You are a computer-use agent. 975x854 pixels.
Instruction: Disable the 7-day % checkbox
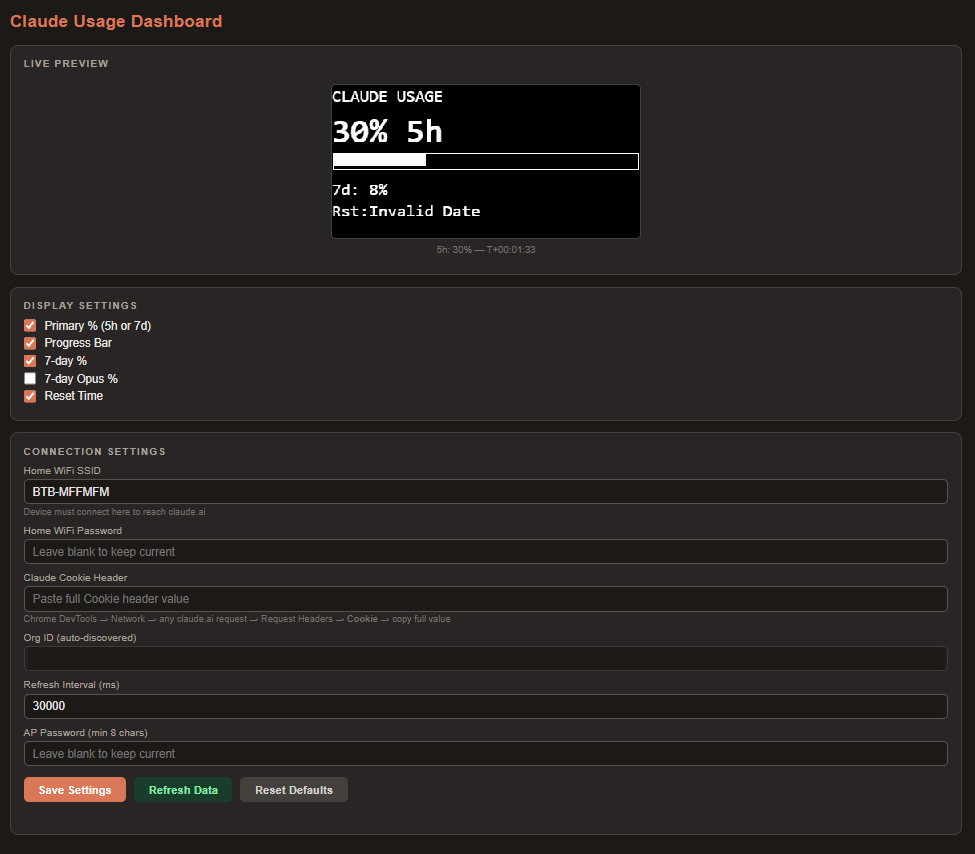pyautogui.click(x=30, y=361)
